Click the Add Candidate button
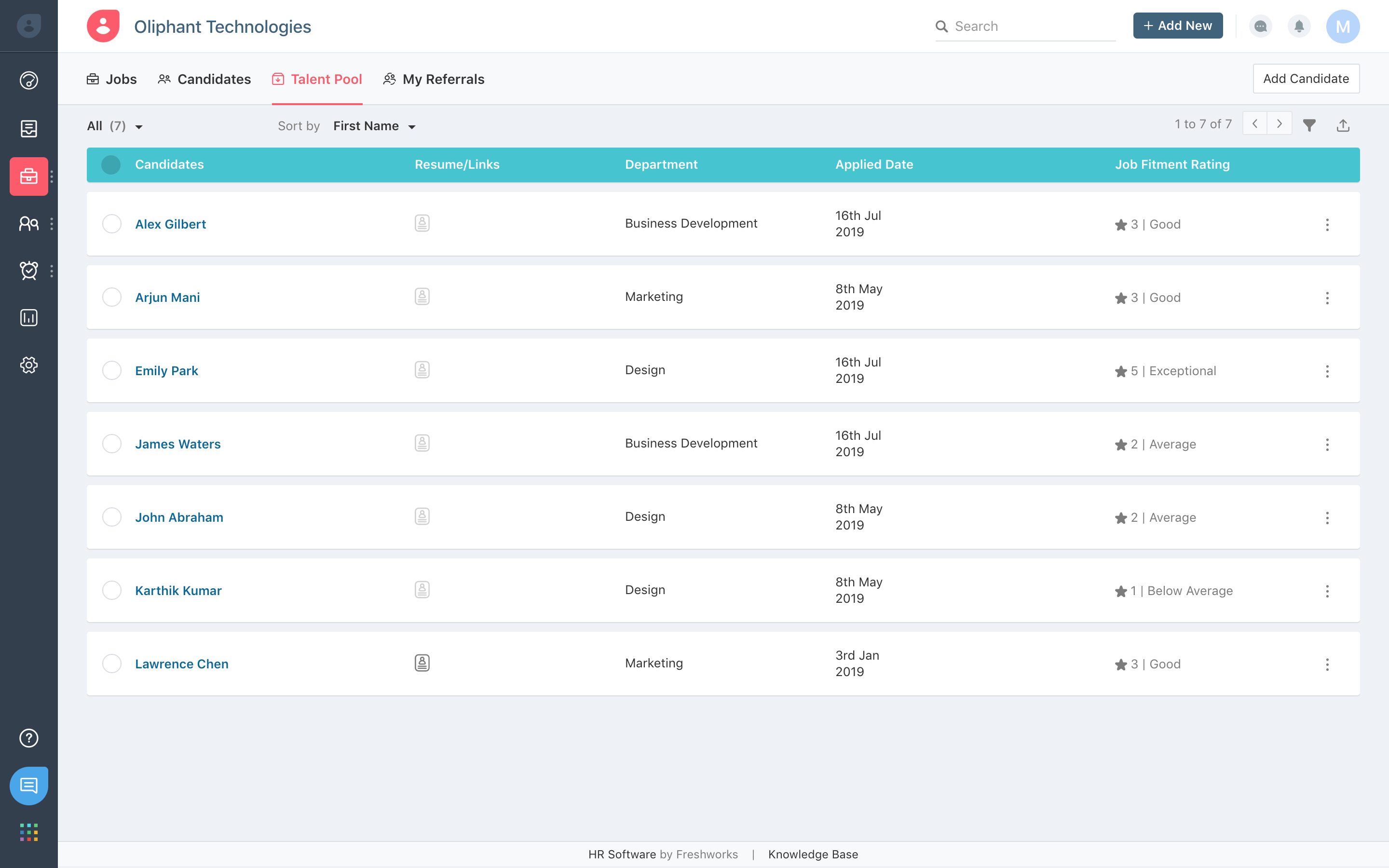Image resolution: width=1389 pixels, height=868 pixels. tap(1306, 79)
